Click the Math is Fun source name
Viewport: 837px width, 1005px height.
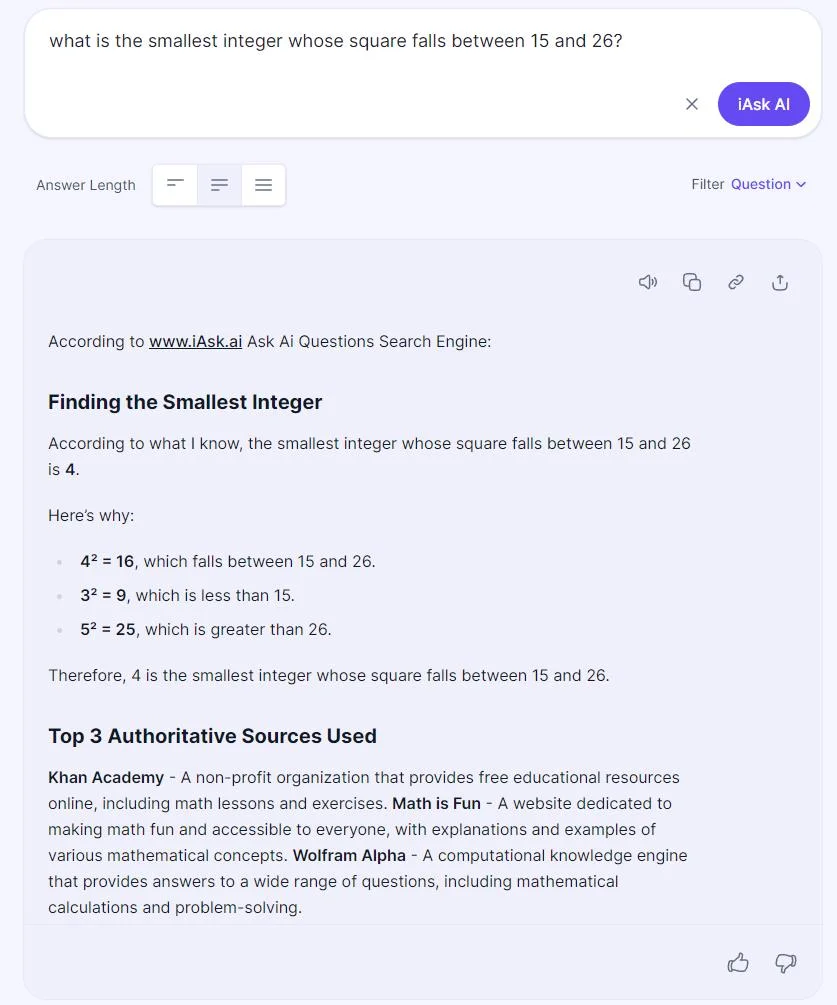[436, 803]
